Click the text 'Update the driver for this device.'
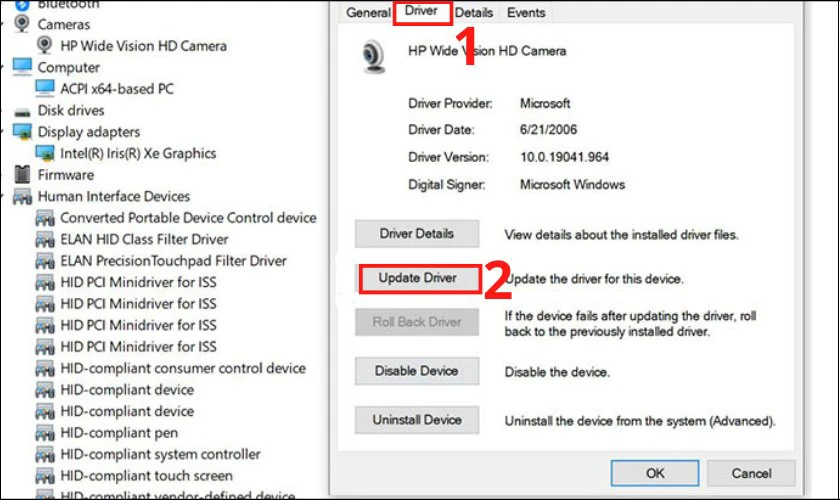Image resolution: width=840 pixels, height=500 pixels. (x=594, y=279)
